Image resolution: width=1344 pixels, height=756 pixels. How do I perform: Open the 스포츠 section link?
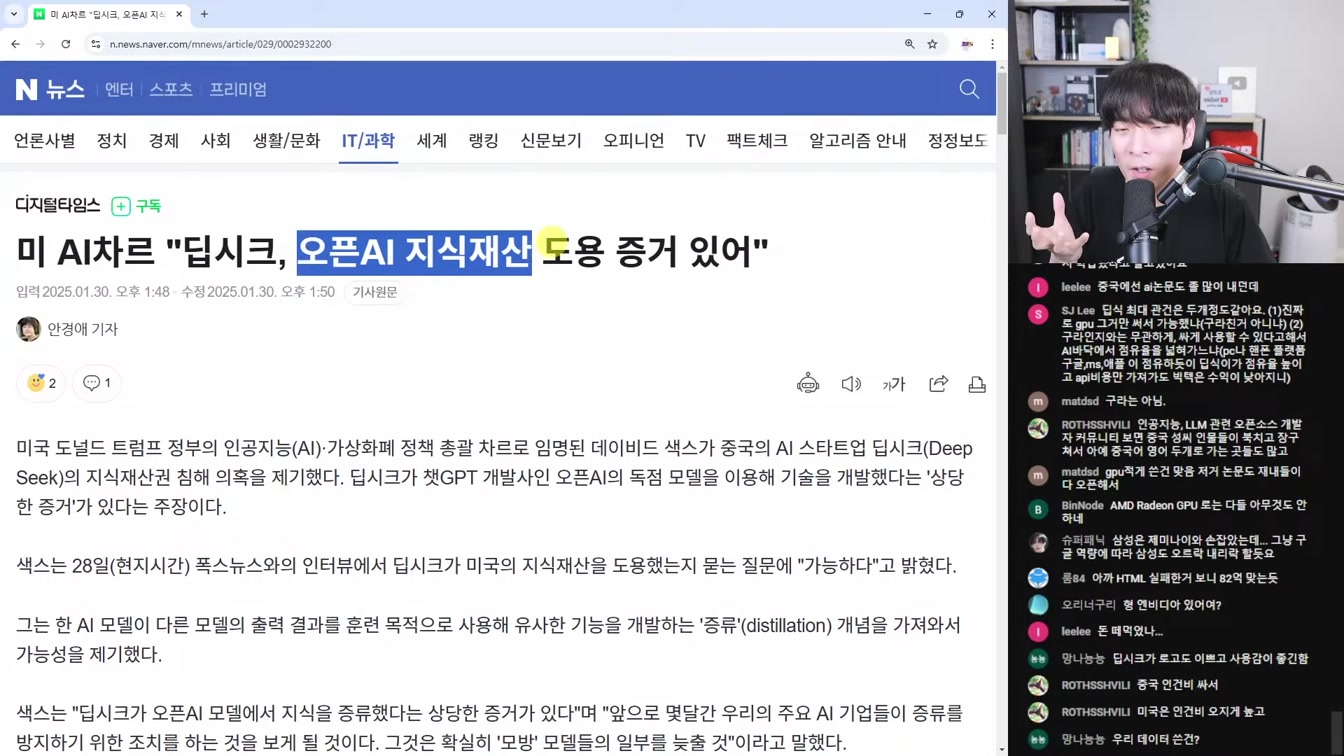tap(171, 89)
